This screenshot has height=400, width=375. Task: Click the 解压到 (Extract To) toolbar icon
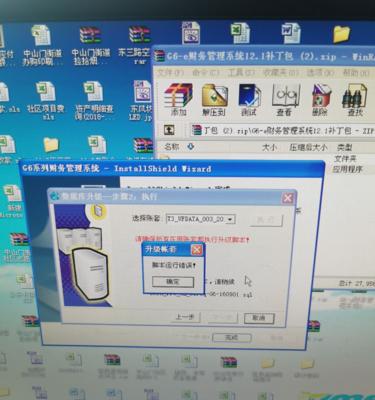pos(214,99)
